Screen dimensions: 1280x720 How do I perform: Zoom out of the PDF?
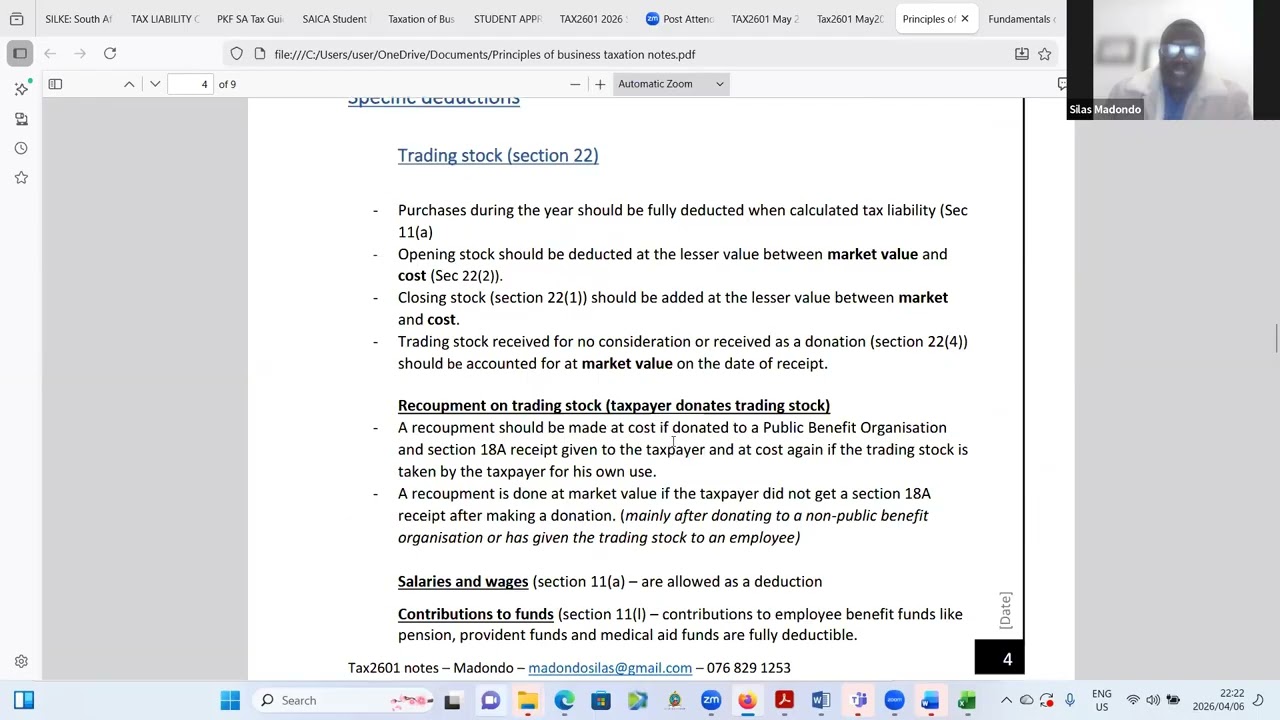[x=575, y=84]
